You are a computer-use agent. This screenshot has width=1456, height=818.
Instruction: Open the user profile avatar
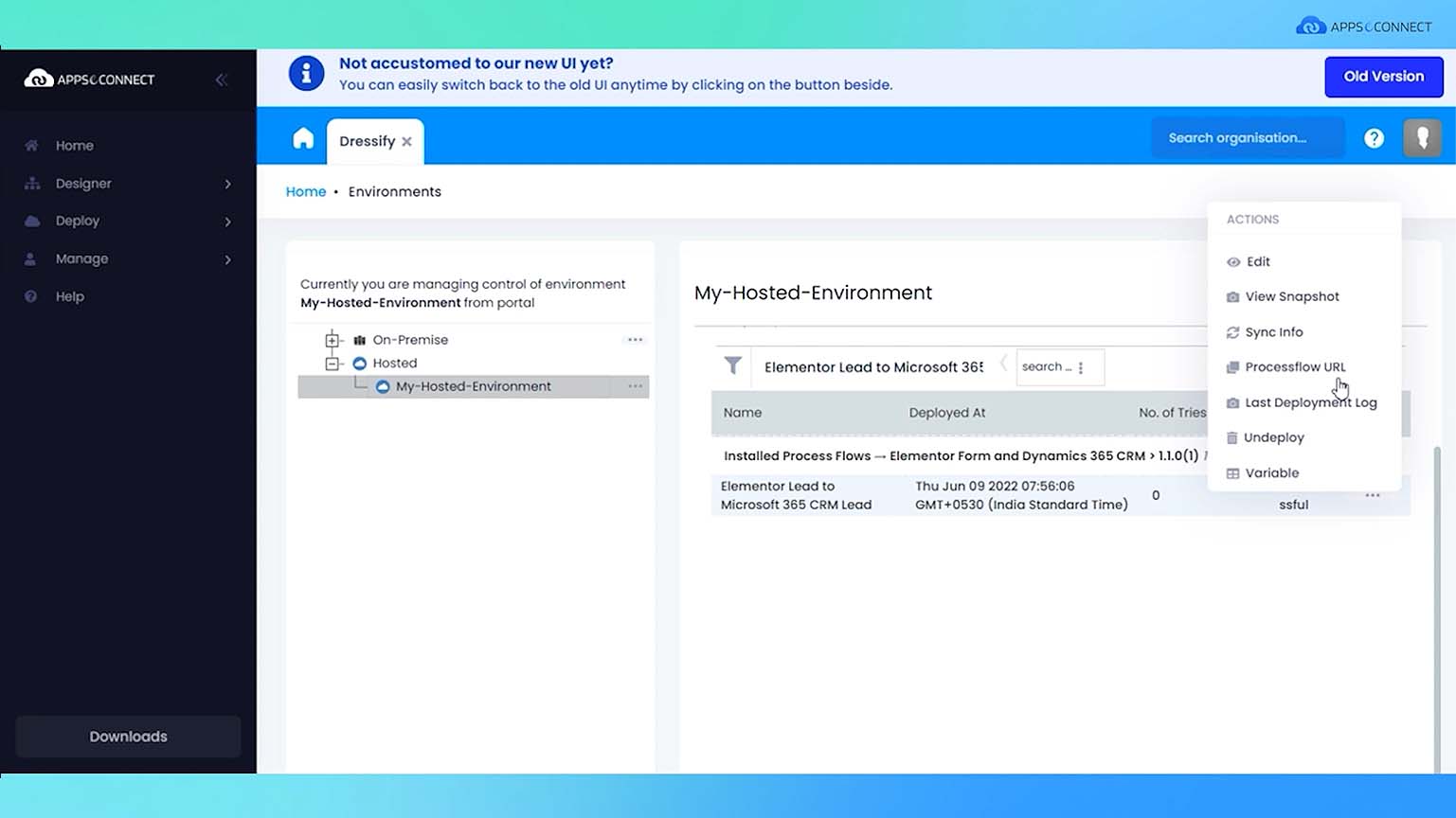[x=1422, y=138]
